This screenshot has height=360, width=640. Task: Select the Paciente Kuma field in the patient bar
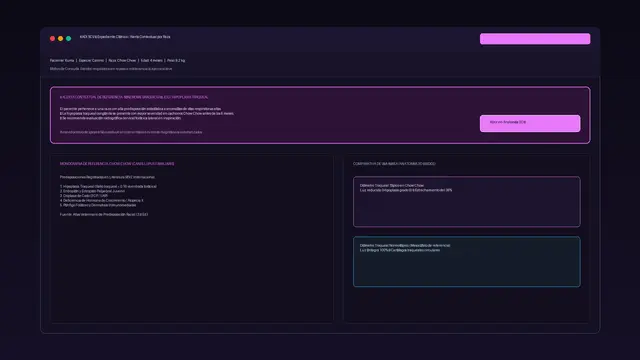point(62,60)
